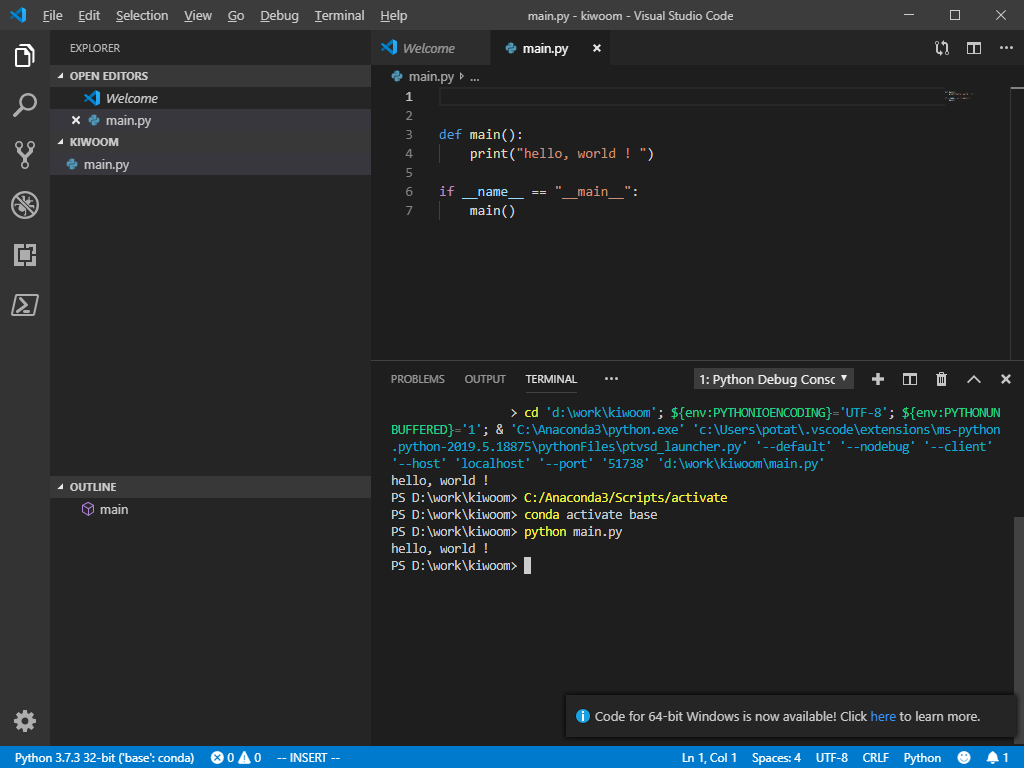Open the View menu
The width and height of the screenshot is (1024, 768).
click(x=197, y=15)
